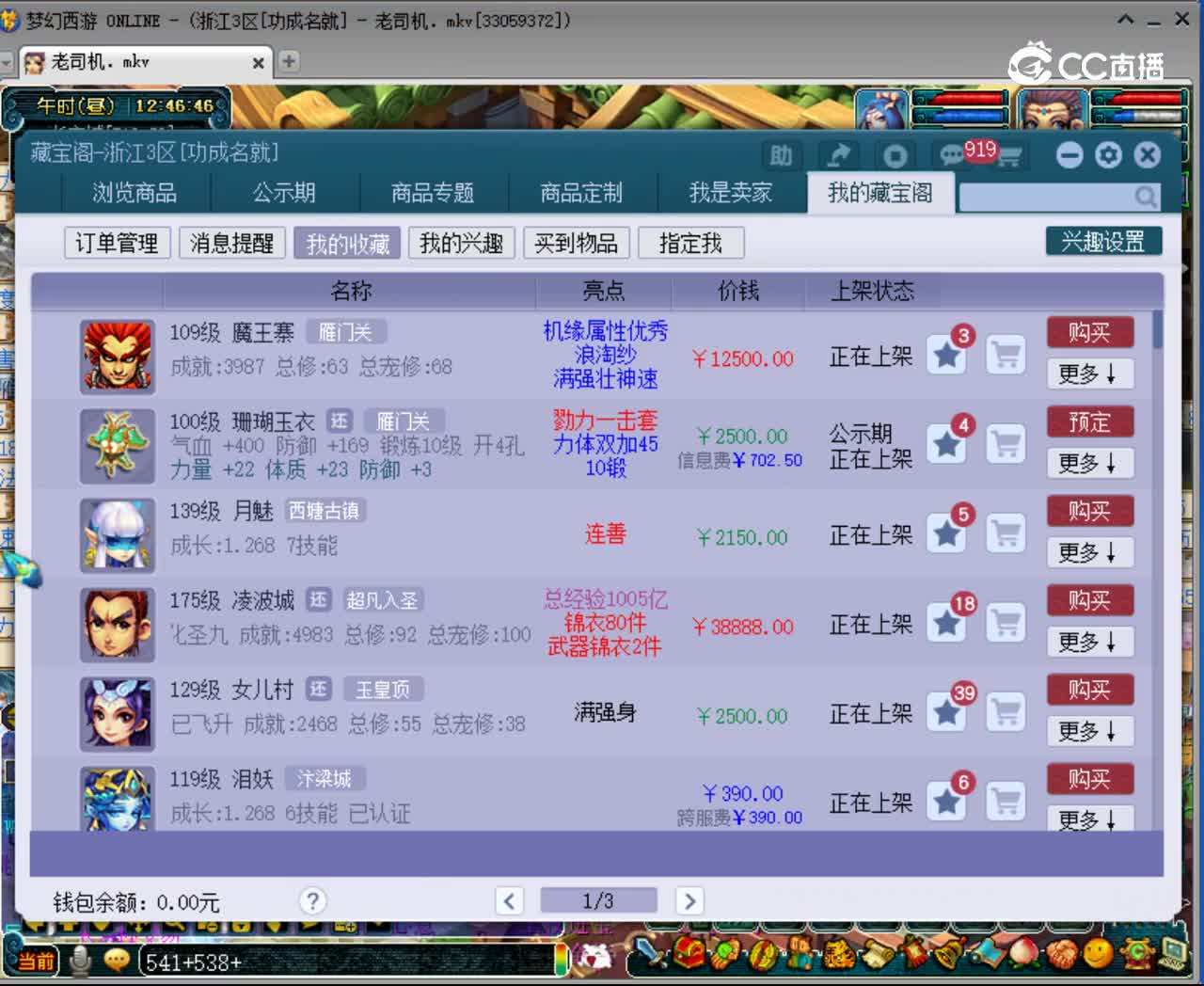Click the share arrow icon in header
This screenshot has width=1204, height=986.
(x=837, y=155)
